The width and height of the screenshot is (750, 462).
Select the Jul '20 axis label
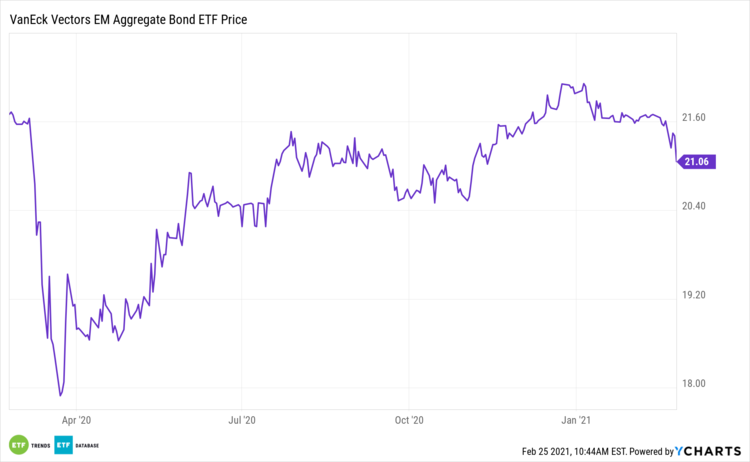(x=243, y=421)
